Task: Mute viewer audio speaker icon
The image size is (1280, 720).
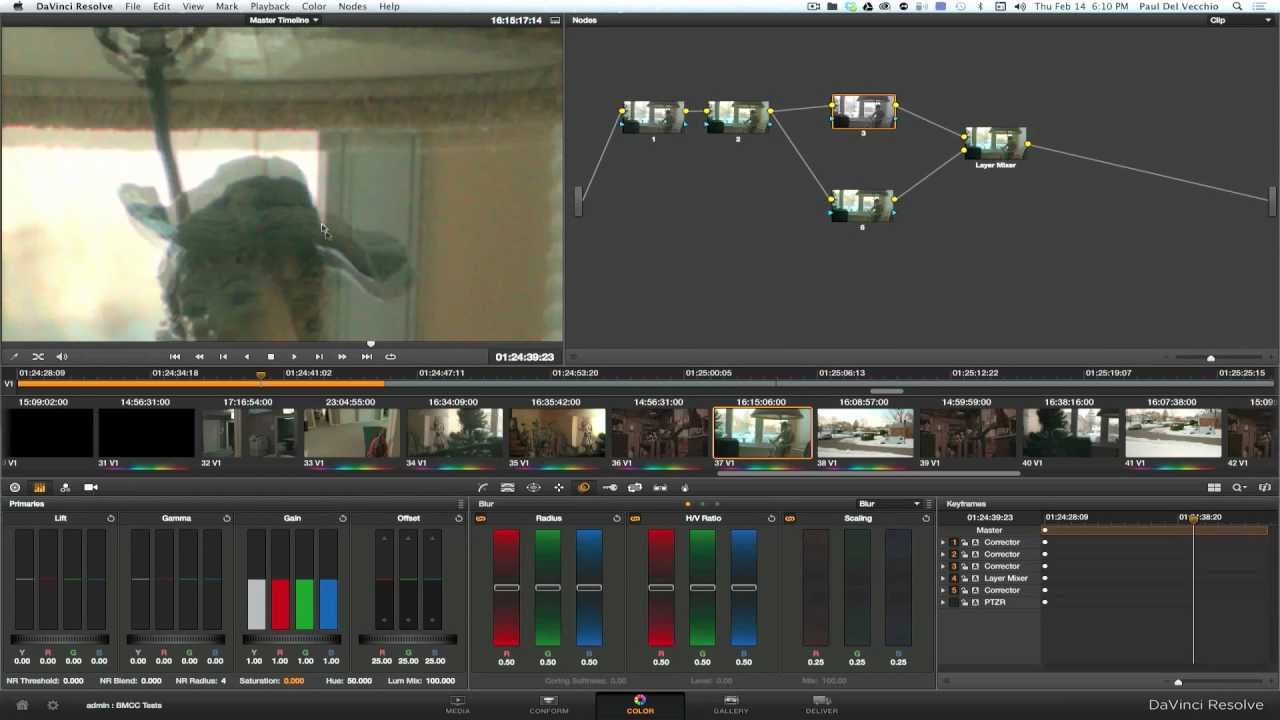Action: click(62, 356)
